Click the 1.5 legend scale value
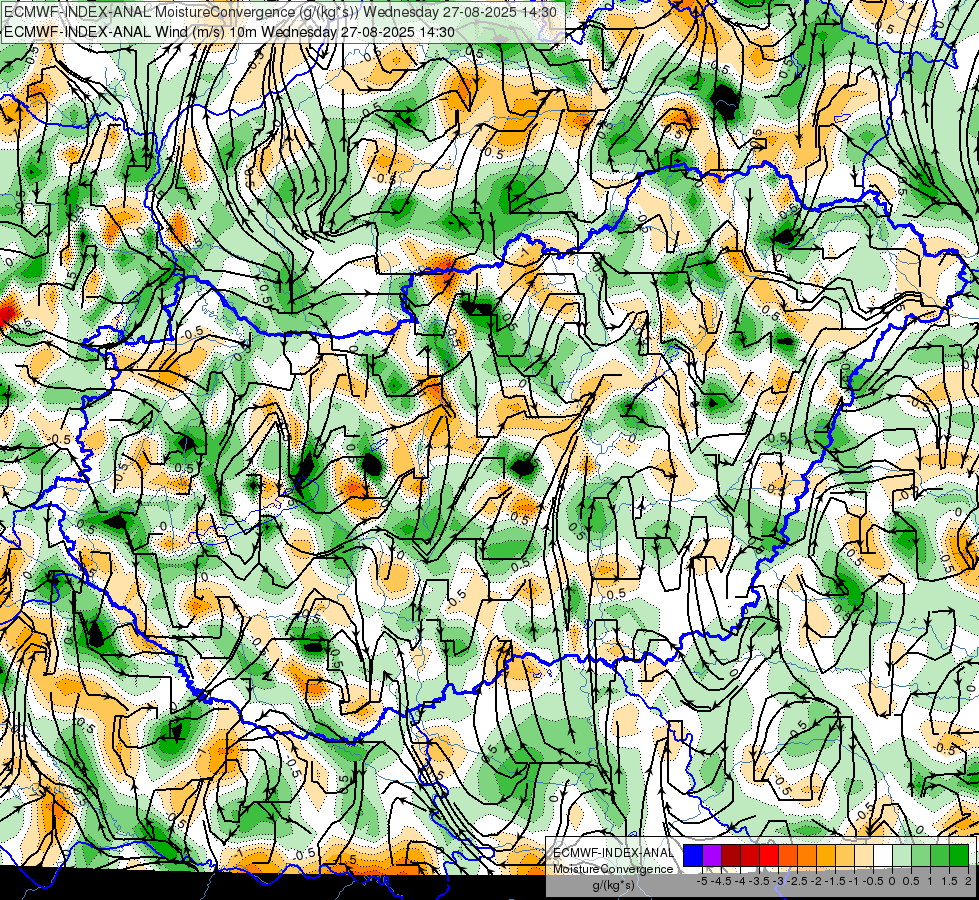979x900 pixels. pyautogui.click(x=948, y=881)
